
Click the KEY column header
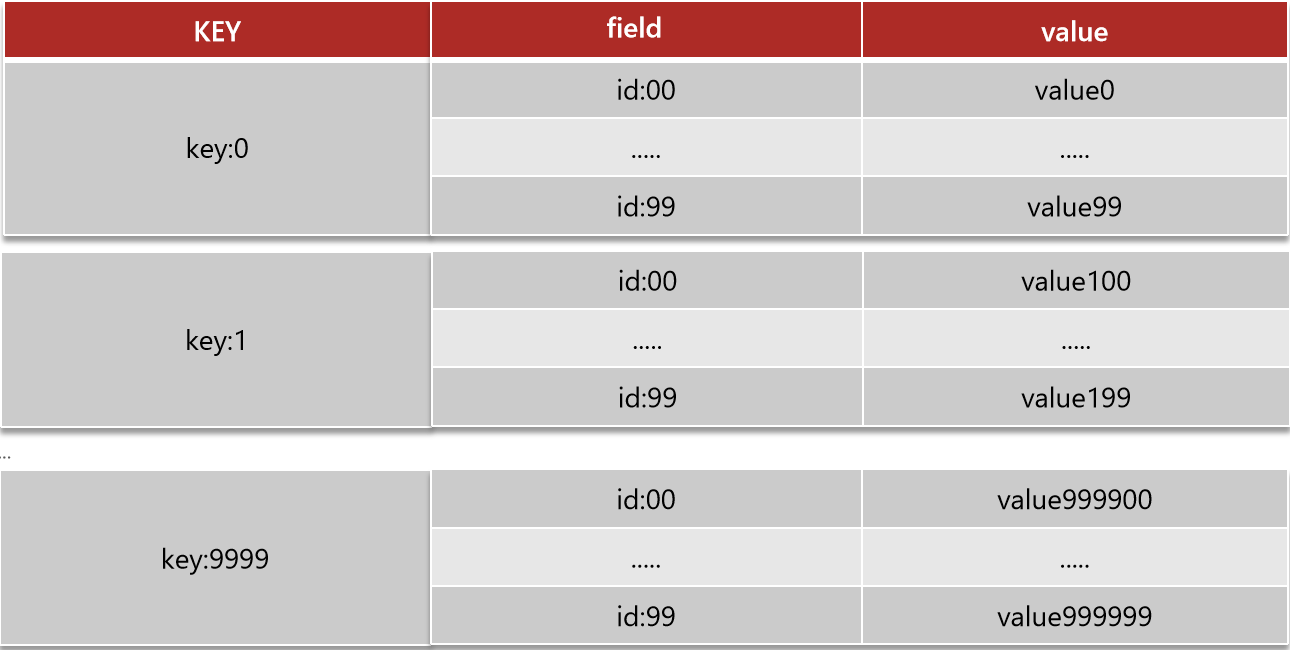point(217,31)
